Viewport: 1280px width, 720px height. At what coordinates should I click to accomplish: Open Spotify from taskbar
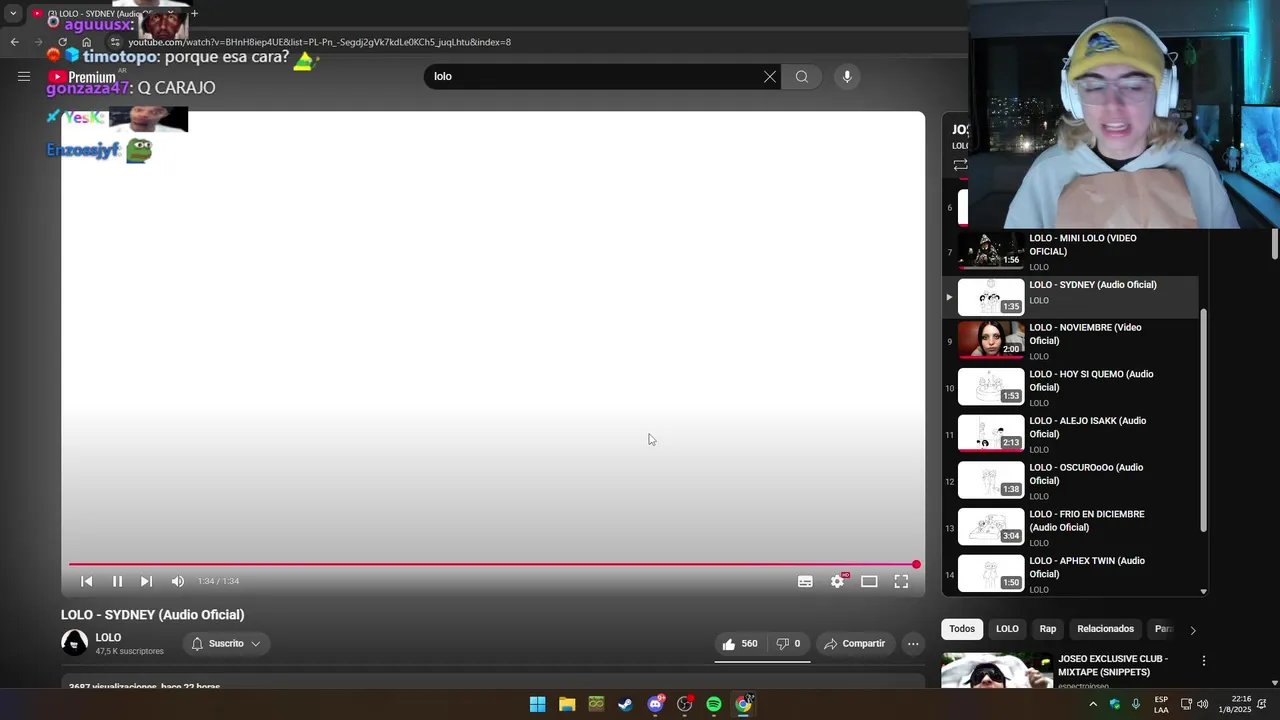(714, 704)
